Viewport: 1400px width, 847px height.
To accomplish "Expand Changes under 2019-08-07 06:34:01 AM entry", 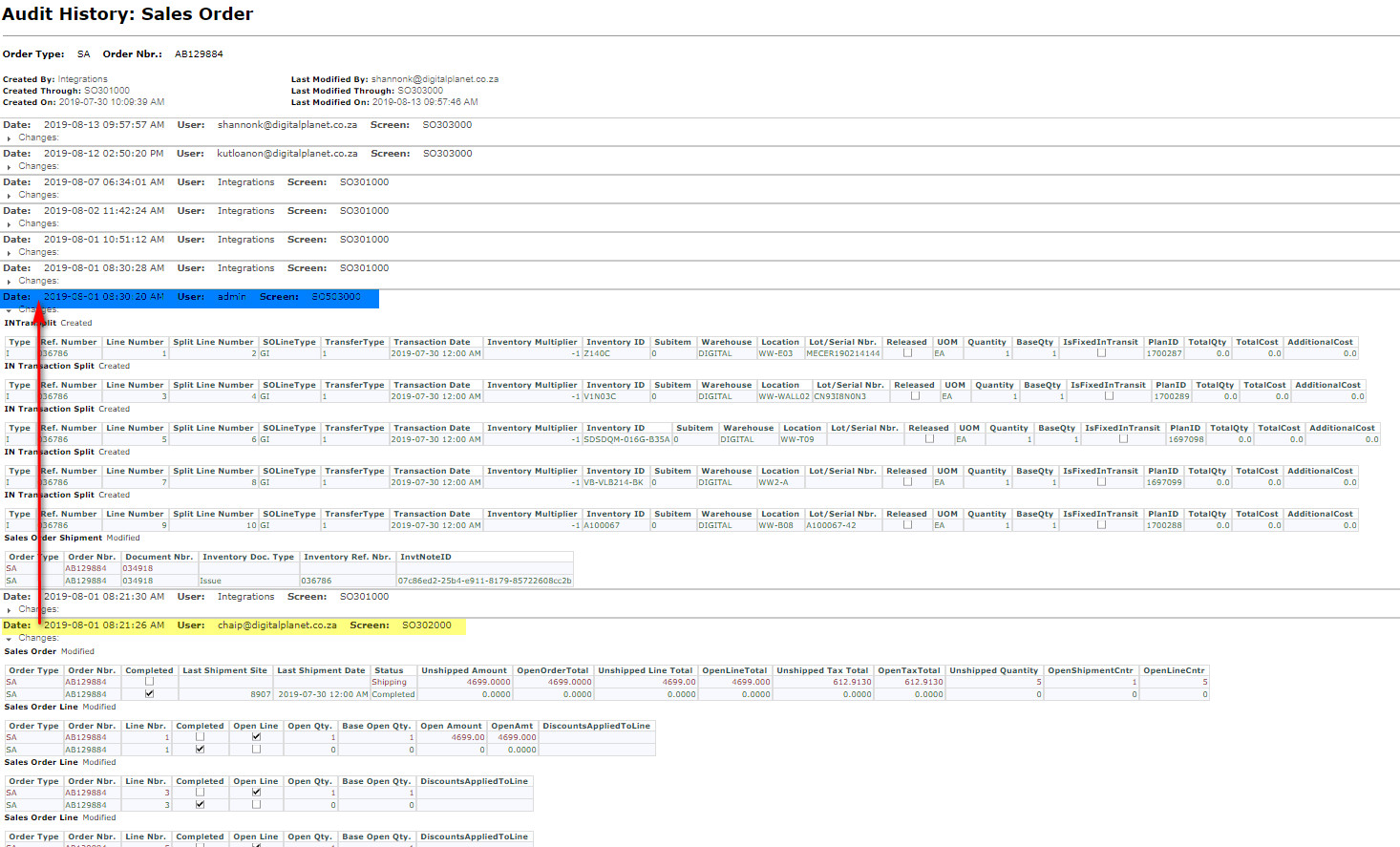I will pos(10,196).
